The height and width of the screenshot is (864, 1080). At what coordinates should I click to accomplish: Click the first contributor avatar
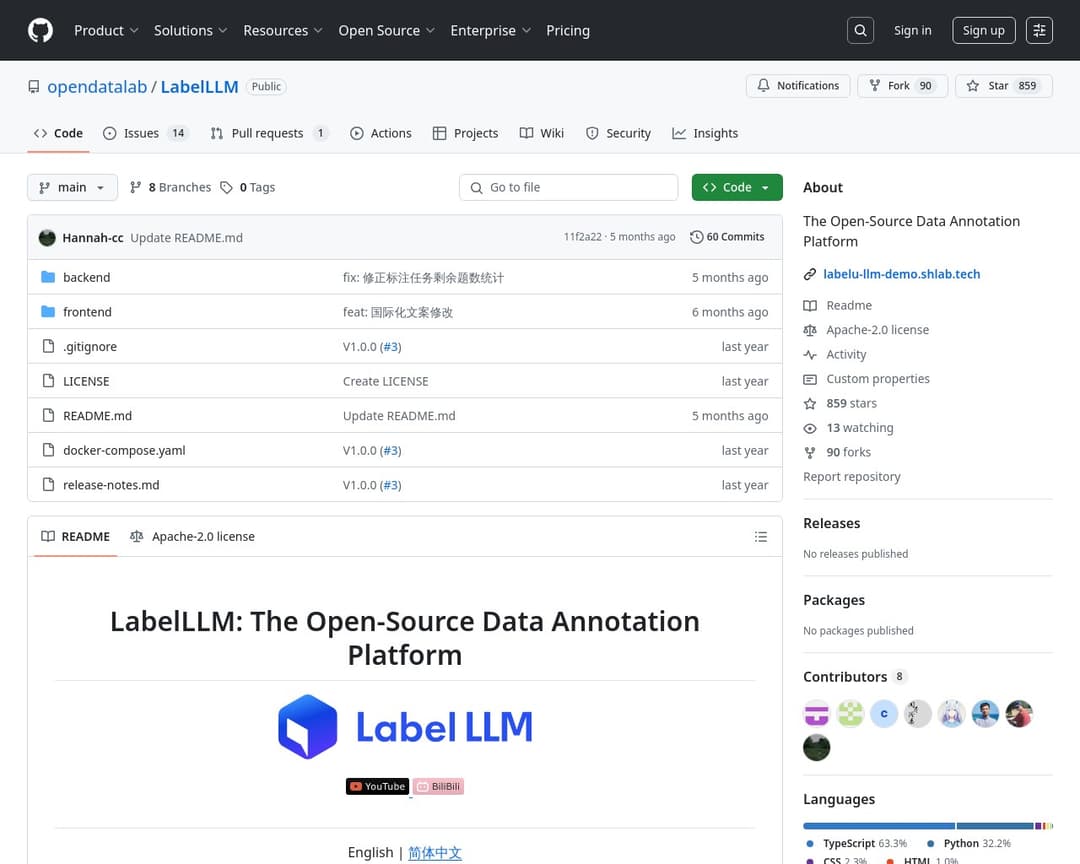817,714
